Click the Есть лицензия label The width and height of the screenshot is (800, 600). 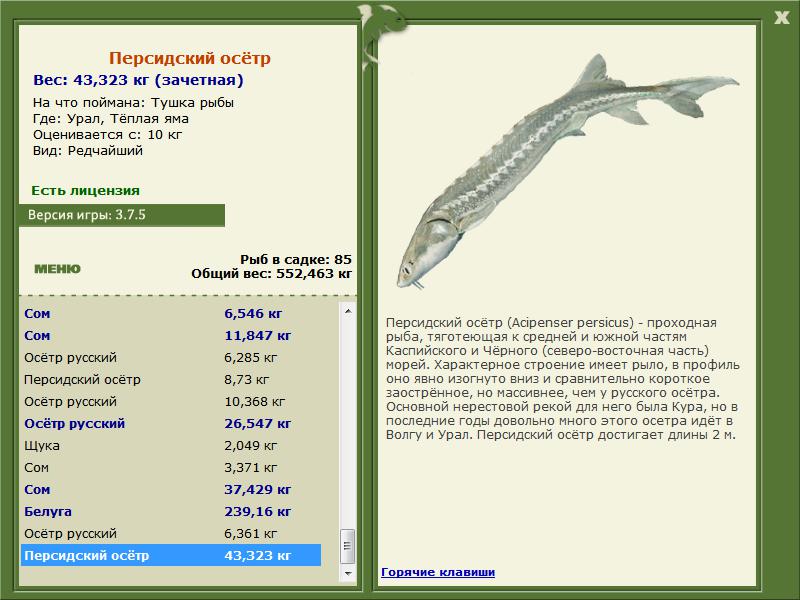point(85,190)
